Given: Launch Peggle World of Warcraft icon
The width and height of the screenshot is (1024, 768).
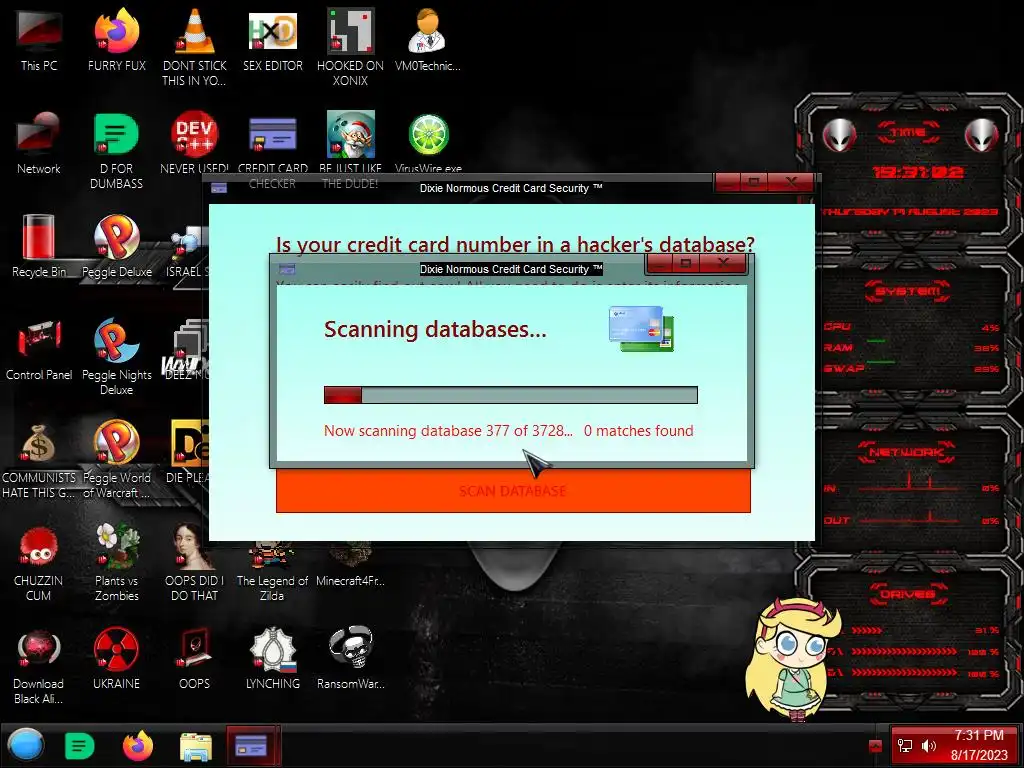Looking at the screenshot, I should pos(117,460).
